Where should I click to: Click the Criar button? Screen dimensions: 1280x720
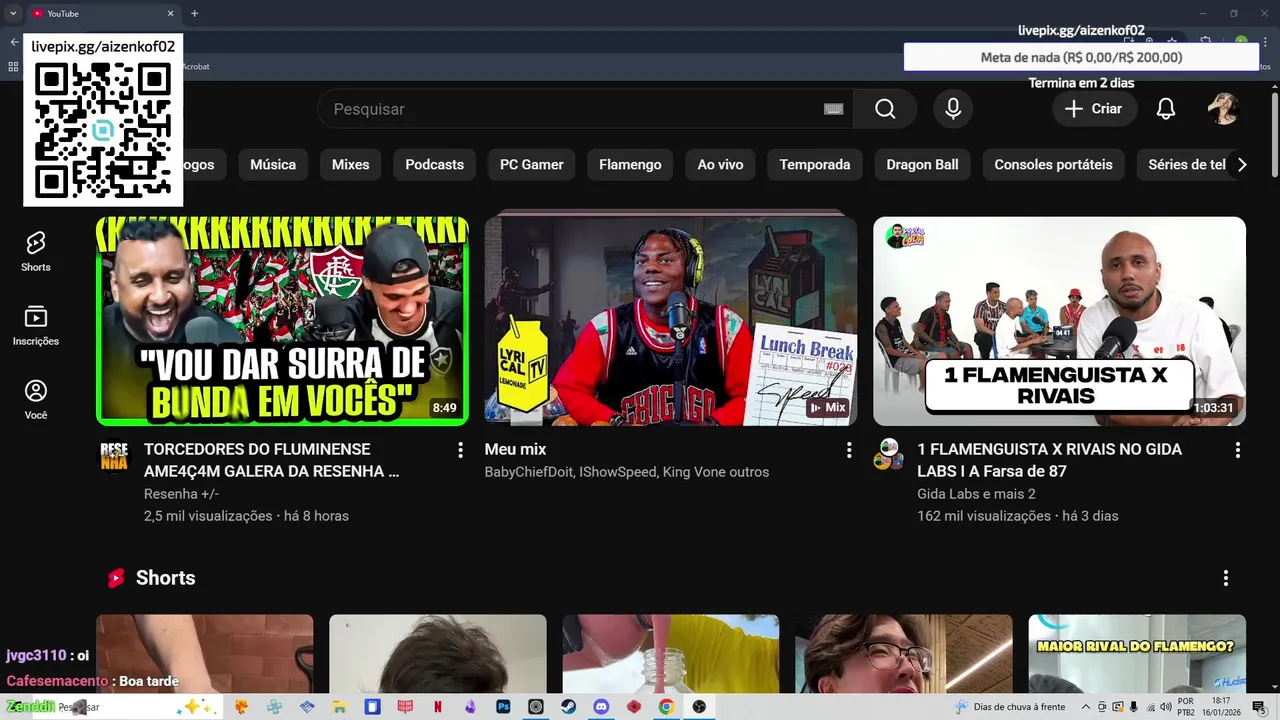pyautogui.click(x=1094, y=109)
